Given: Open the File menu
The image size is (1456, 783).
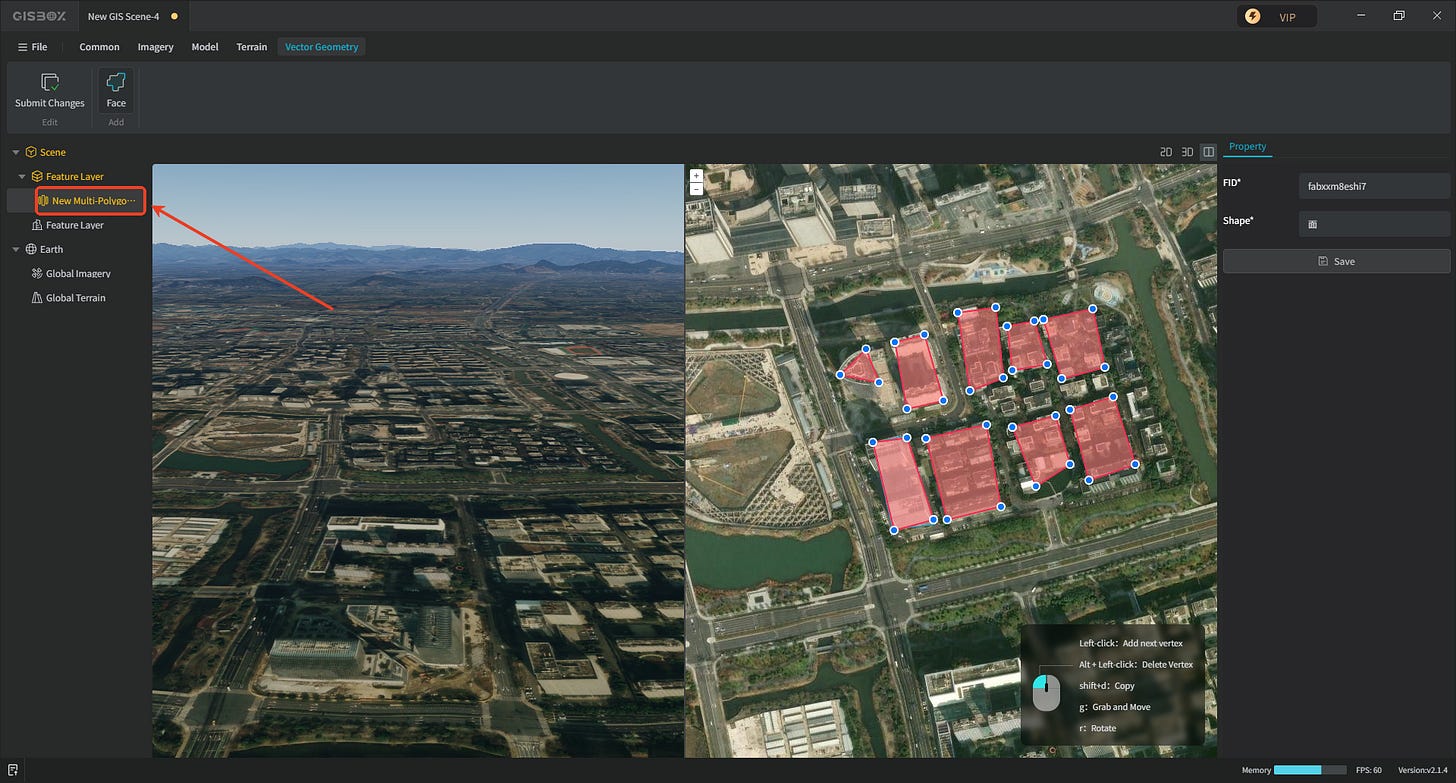Looking at the screenshot, I should [x=32, y=47].
